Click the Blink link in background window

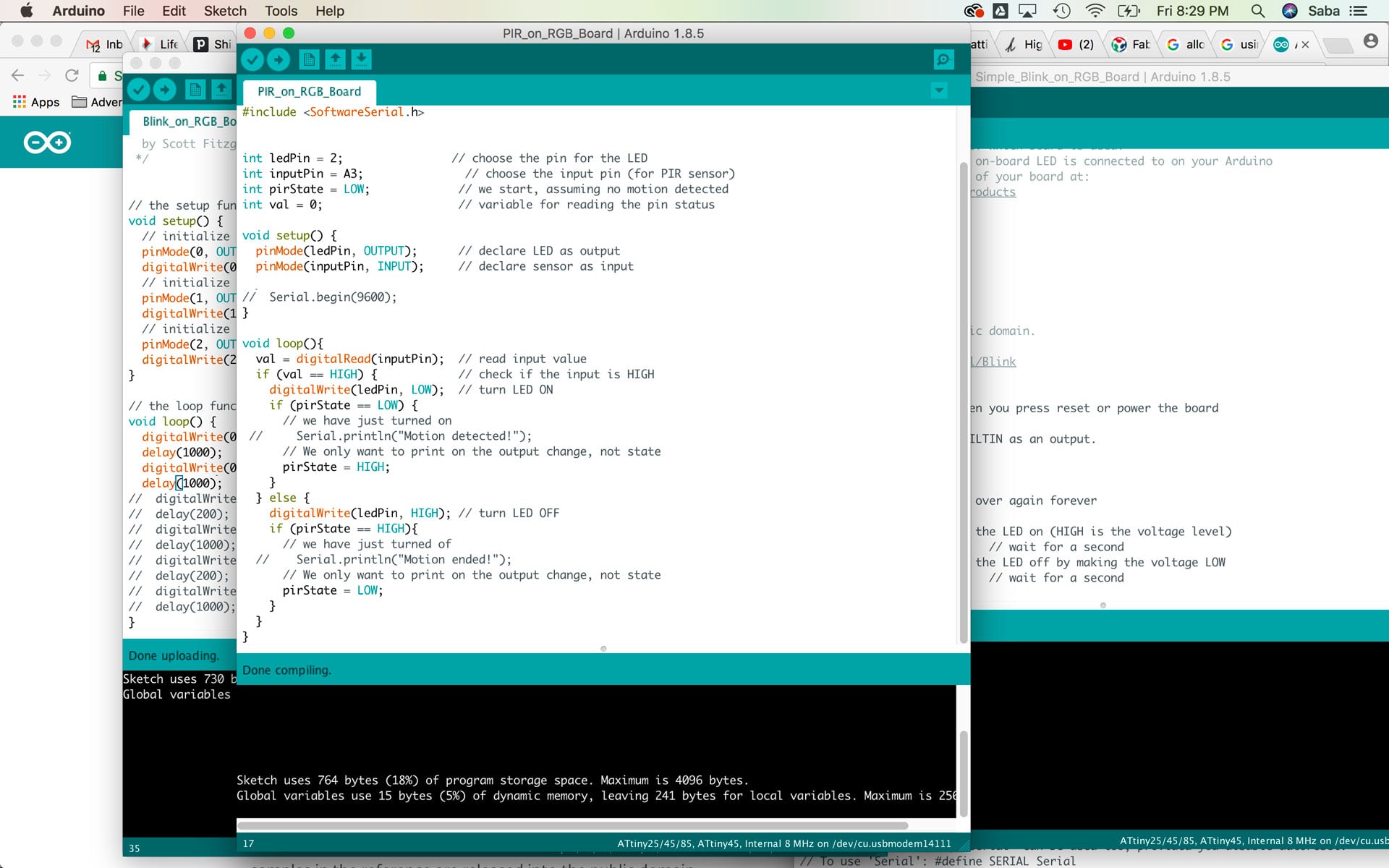click(x=994, y=362)
